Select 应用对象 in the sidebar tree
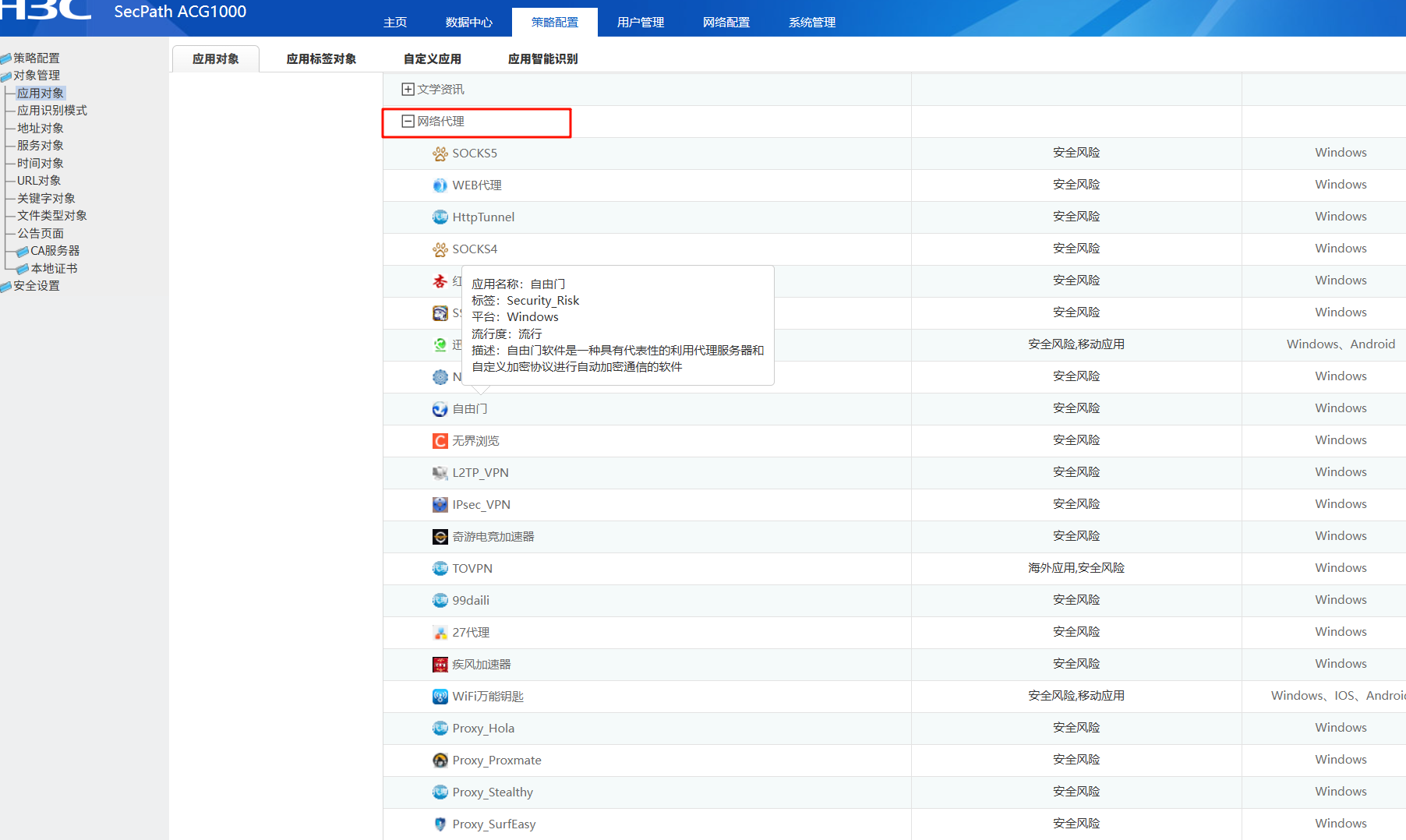 tap(41, 94)
